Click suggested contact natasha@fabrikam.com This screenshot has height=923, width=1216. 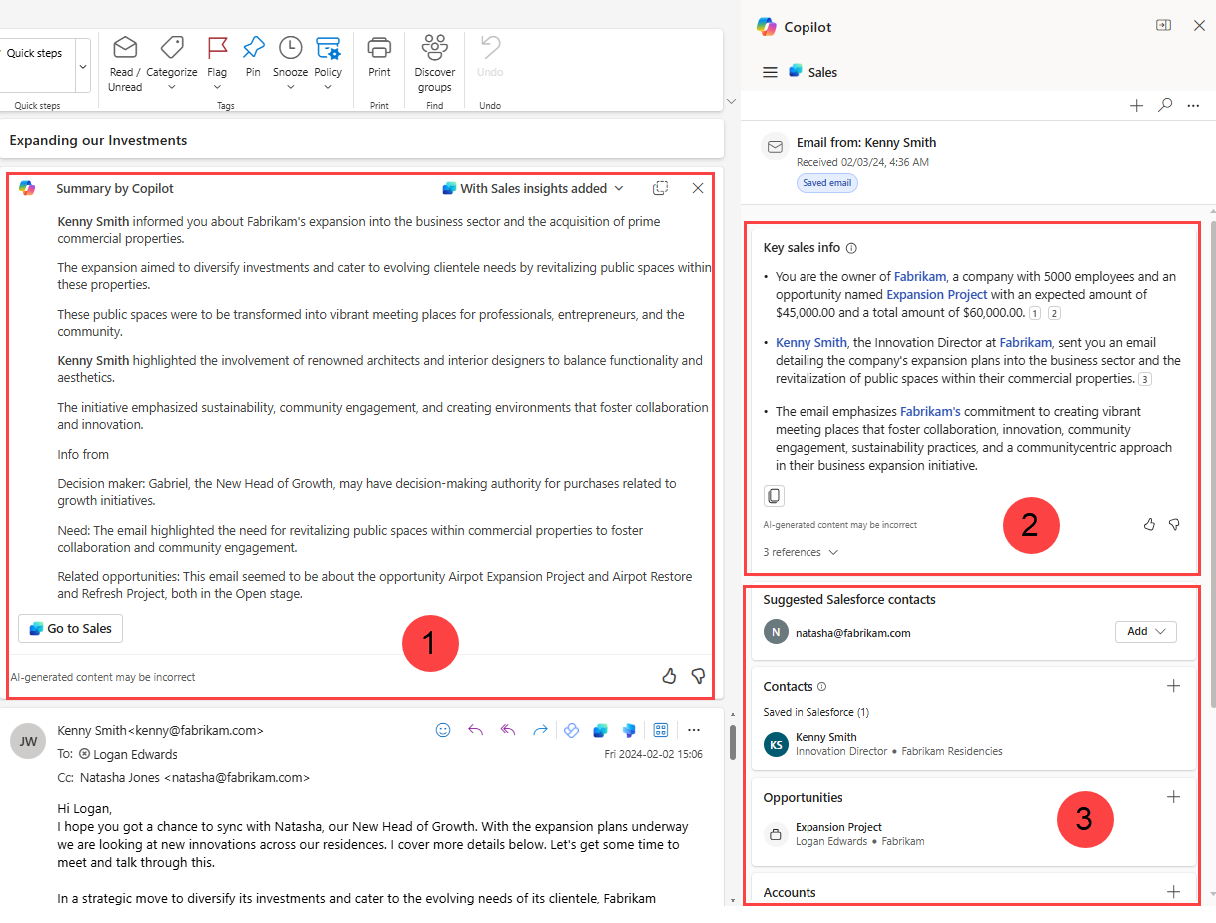coord(852,632)
